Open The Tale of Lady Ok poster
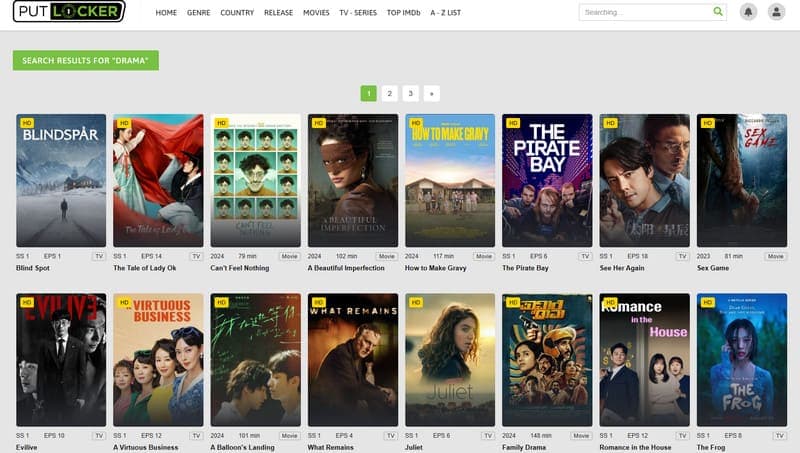The image size is (800, 453). tap(158, 181)
